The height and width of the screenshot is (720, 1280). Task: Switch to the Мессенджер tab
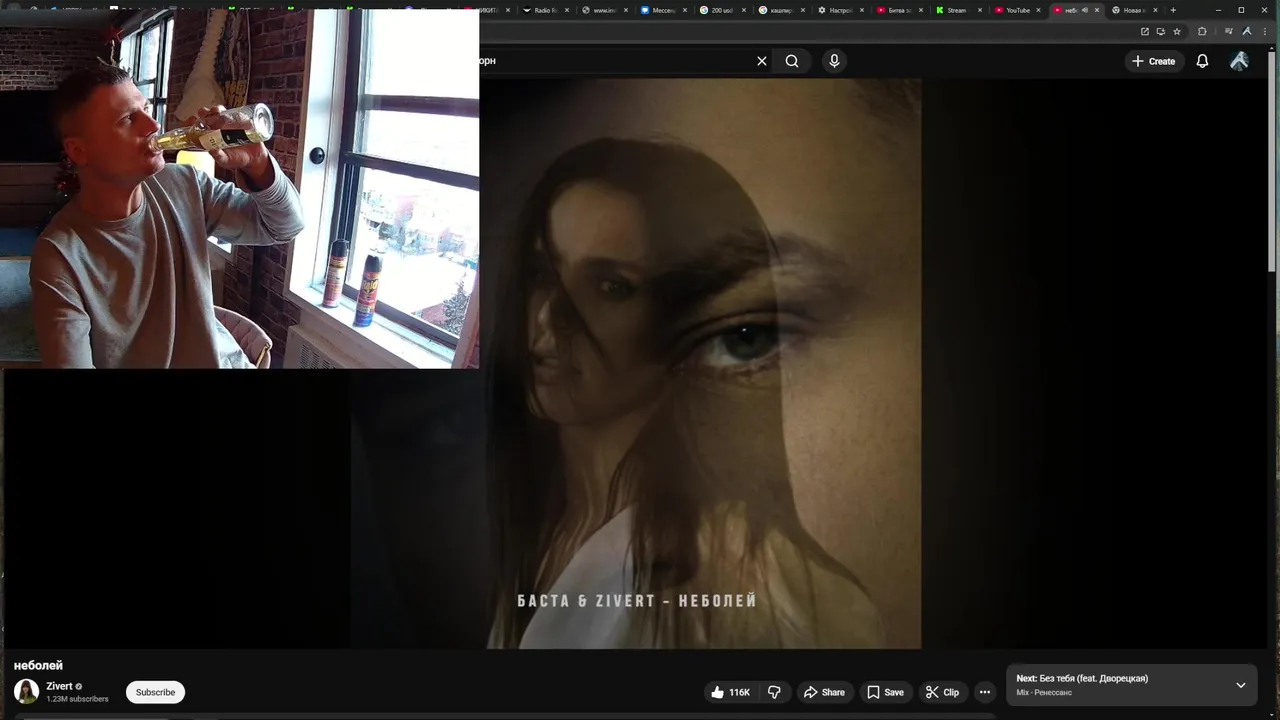coord(663,10)
